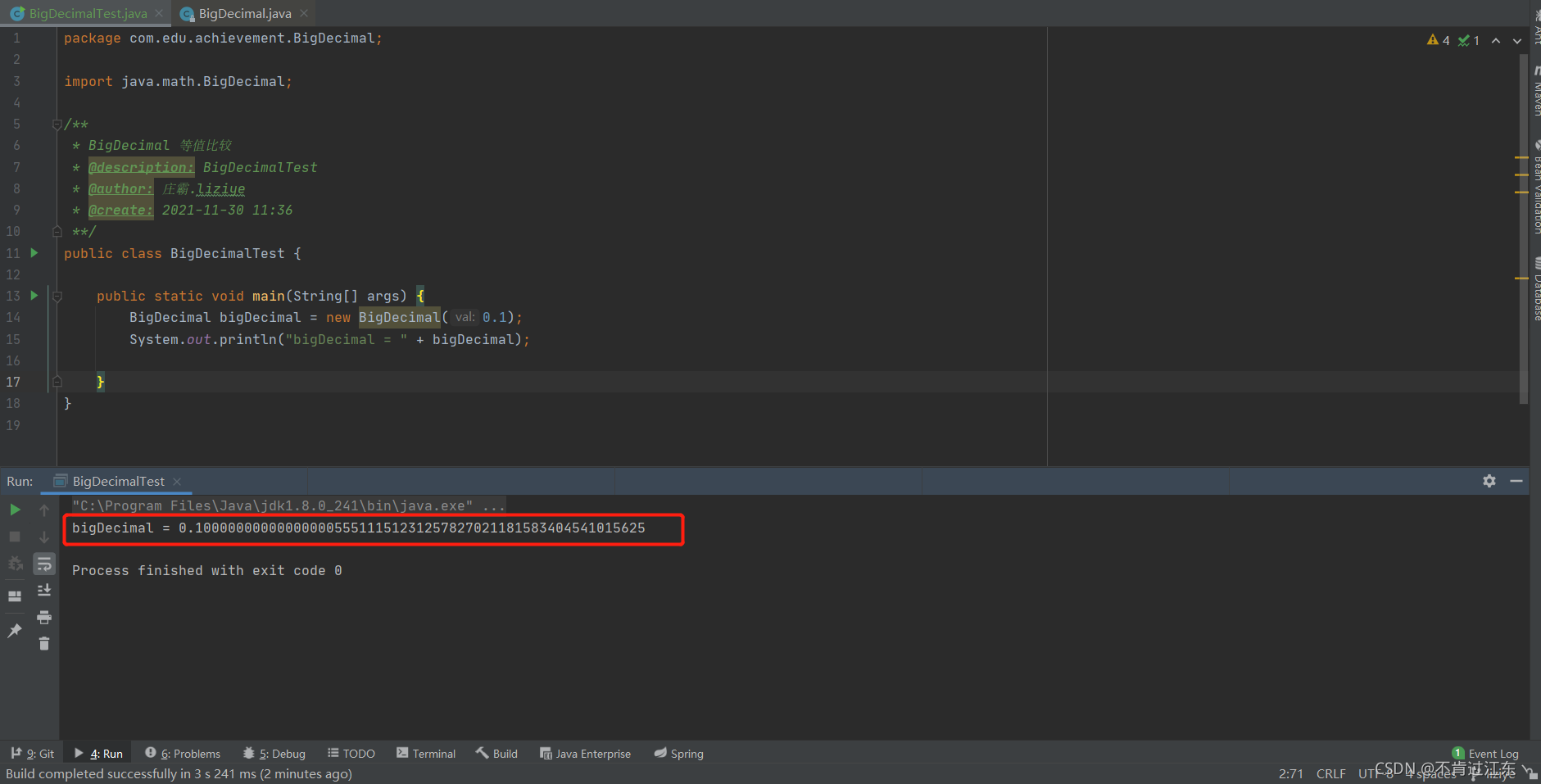Go to next highlighted problem arrow

[x=1517, y=40]
